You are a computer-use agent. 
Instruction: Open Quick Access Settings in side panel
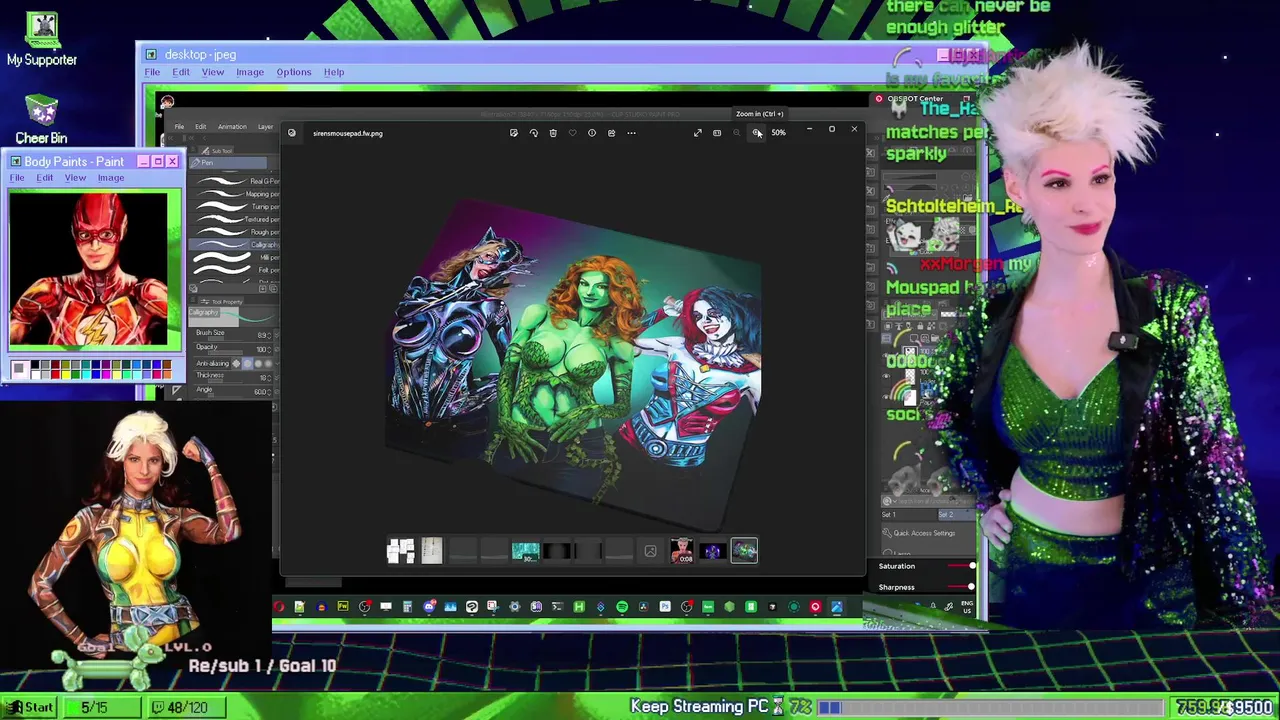tap(924, 533)
